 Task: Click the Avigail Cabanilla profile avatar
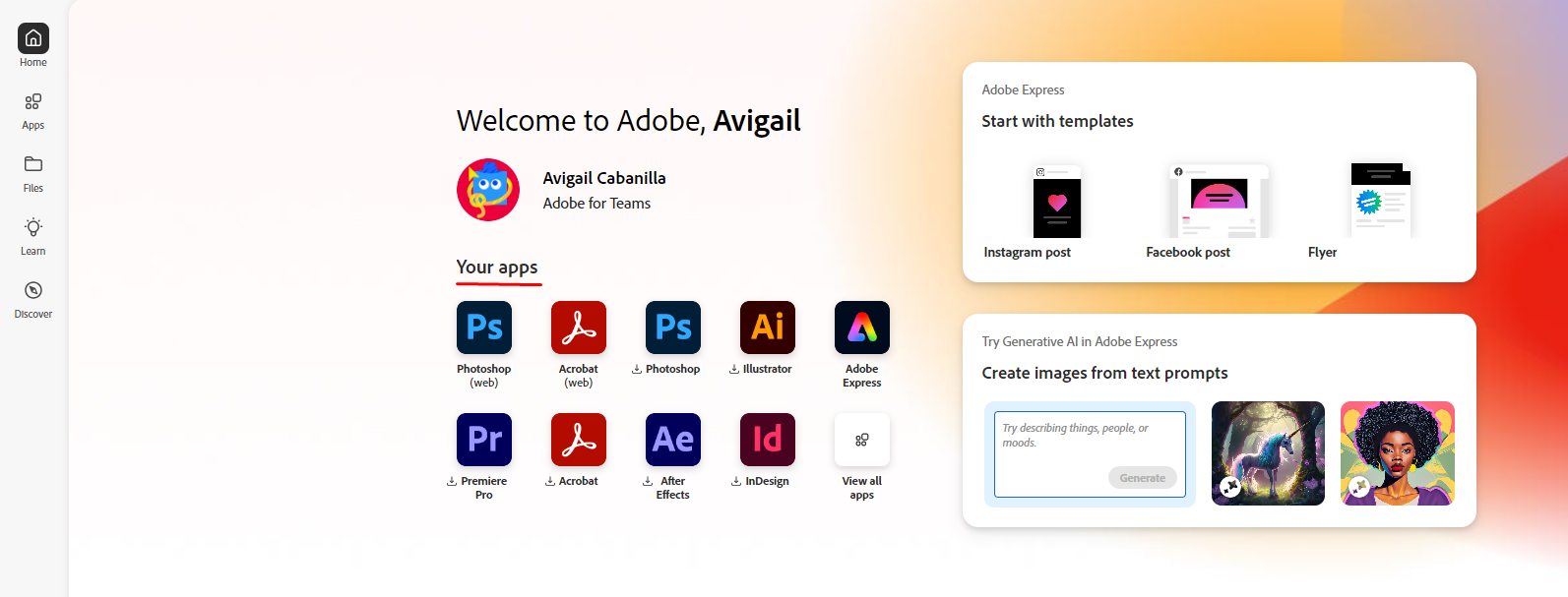(488, 190)
